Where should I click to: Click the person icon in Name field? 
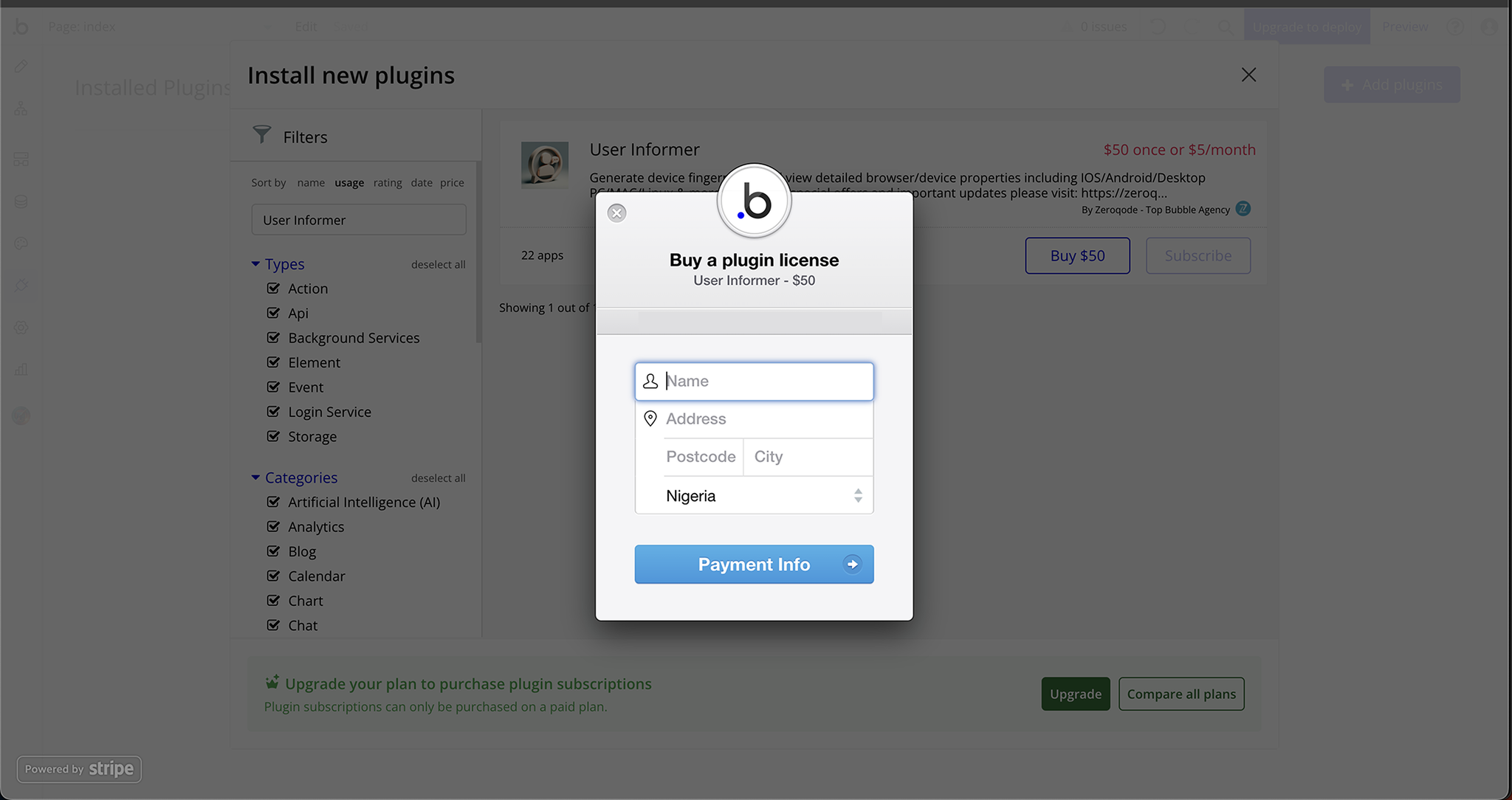(x=650, y=382)
